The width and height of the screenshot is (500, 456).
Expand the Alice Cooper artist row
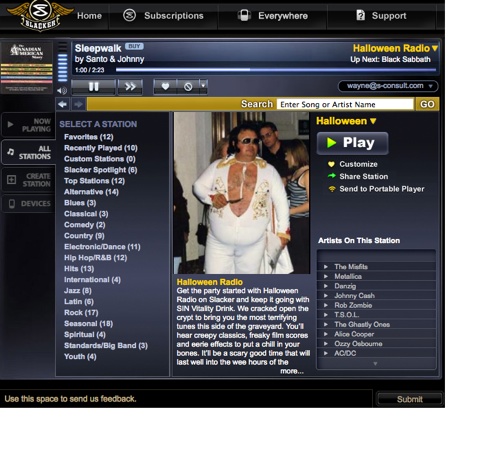(377, 334)
